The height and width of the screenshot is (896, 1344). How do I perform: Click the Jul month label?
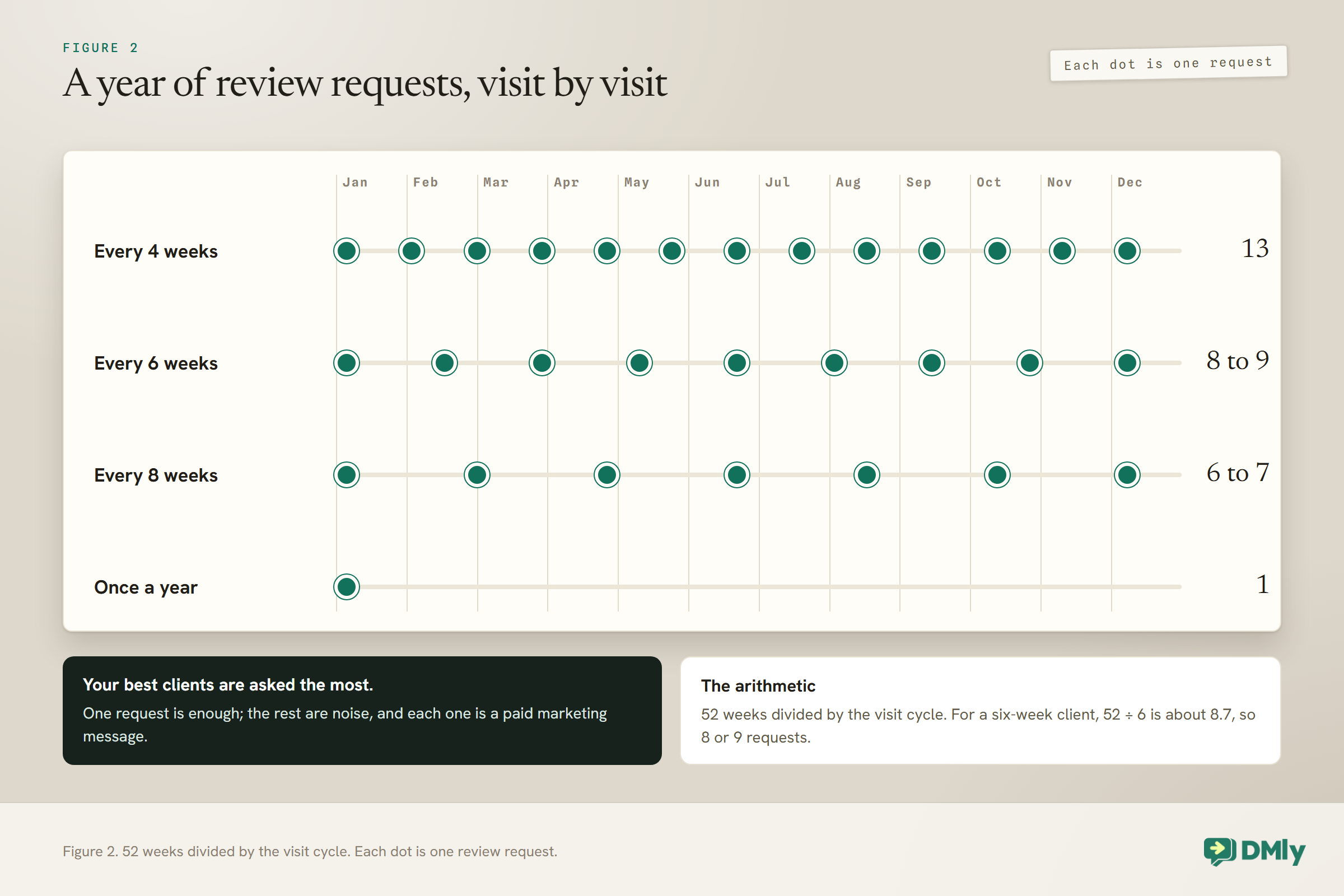coord(778,183)
